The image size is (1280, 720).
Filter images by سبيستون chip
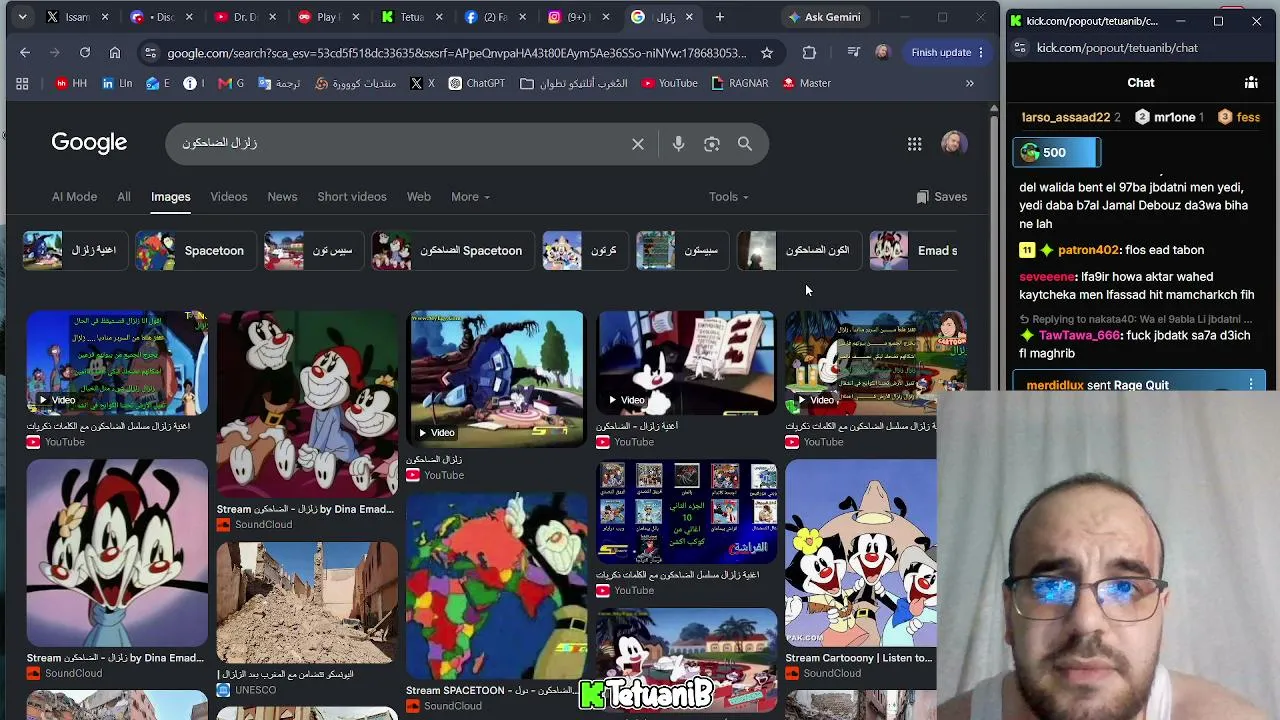(682, 251)
